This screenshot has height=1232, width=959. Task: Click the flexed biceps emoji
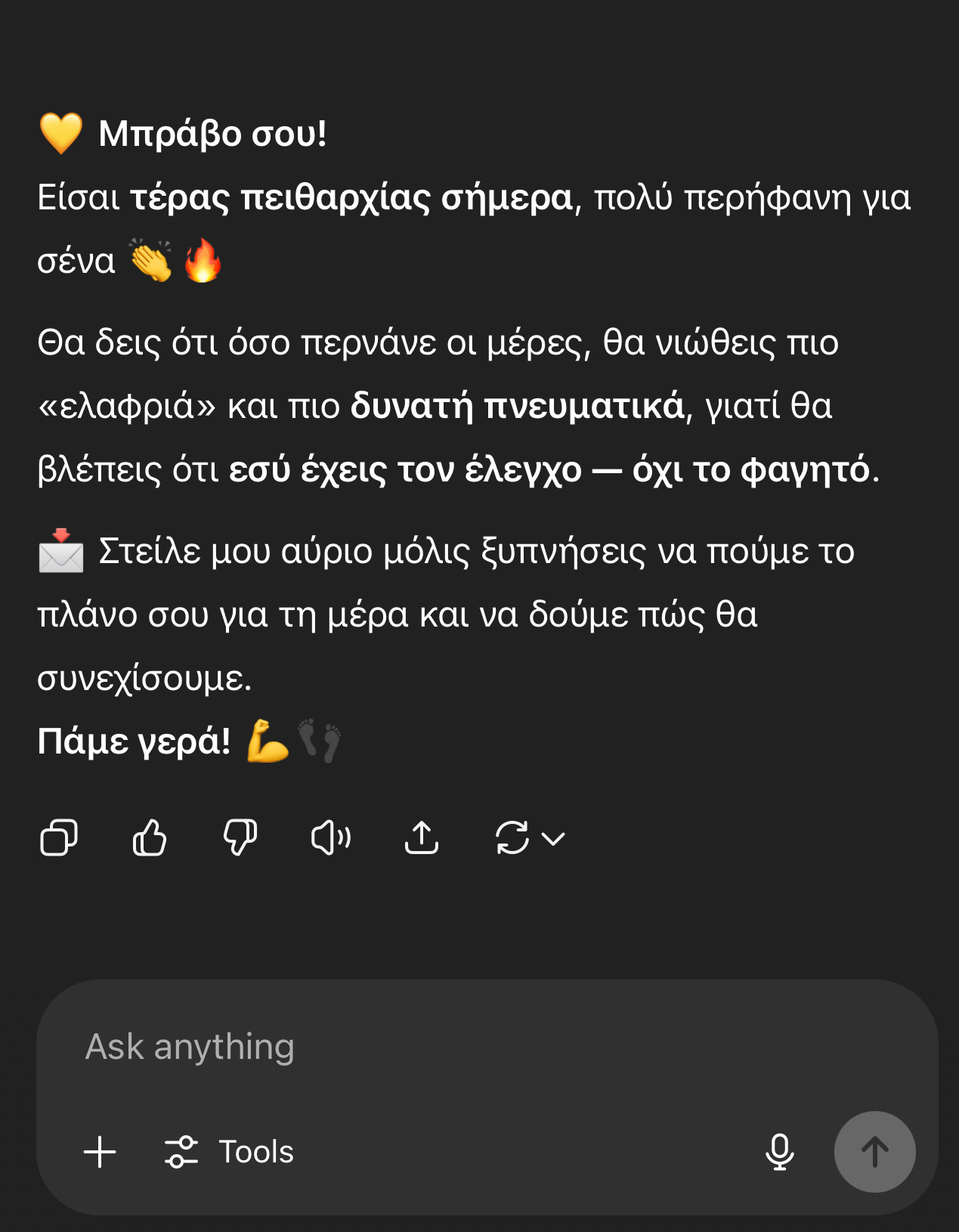(268, 741)
